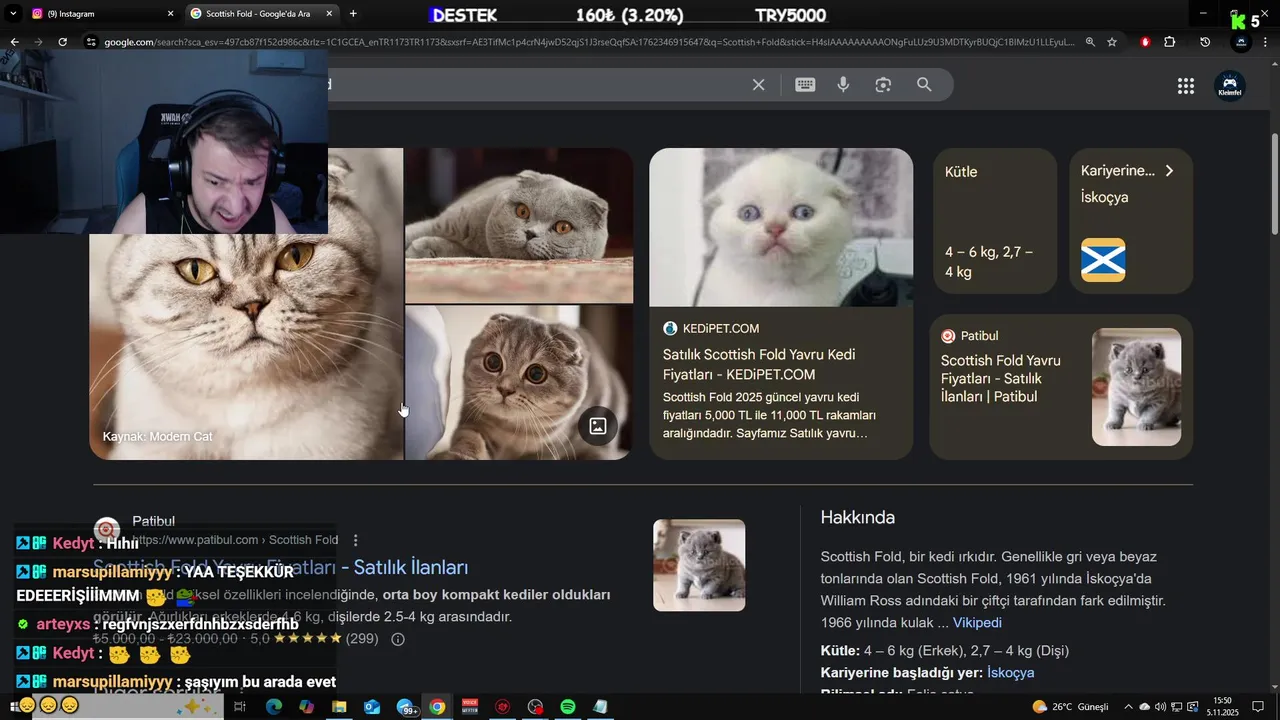View site information icon in address bar
The height and width of the screenshot is (720, 1280).
pos(91,42)
